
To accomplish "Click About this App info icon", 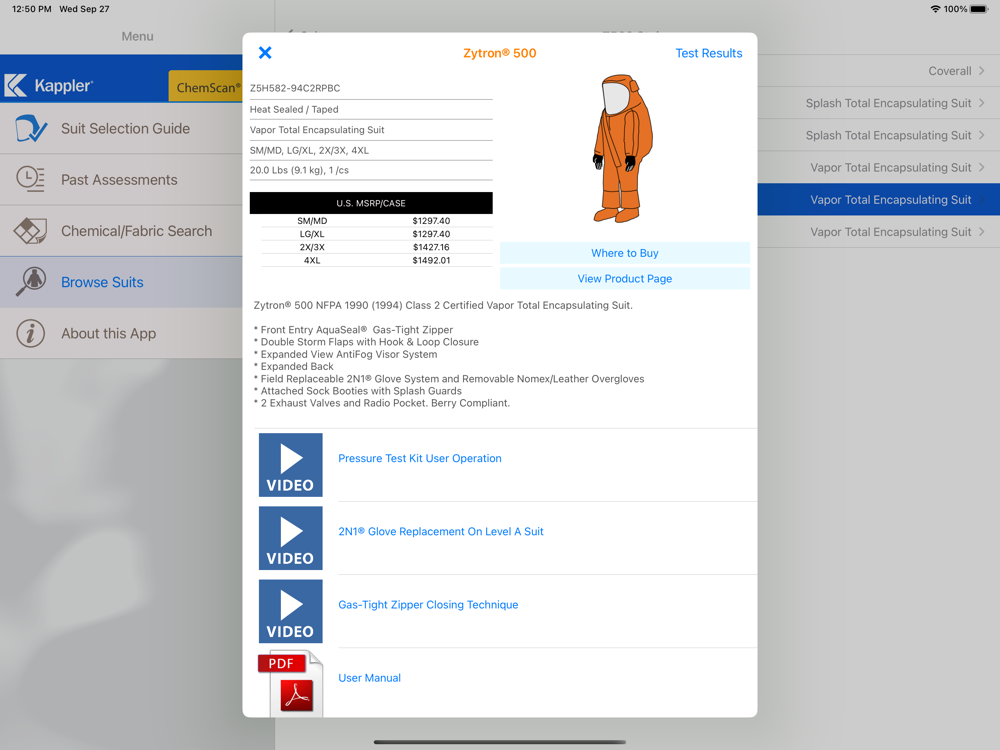I will click(31, 334).
